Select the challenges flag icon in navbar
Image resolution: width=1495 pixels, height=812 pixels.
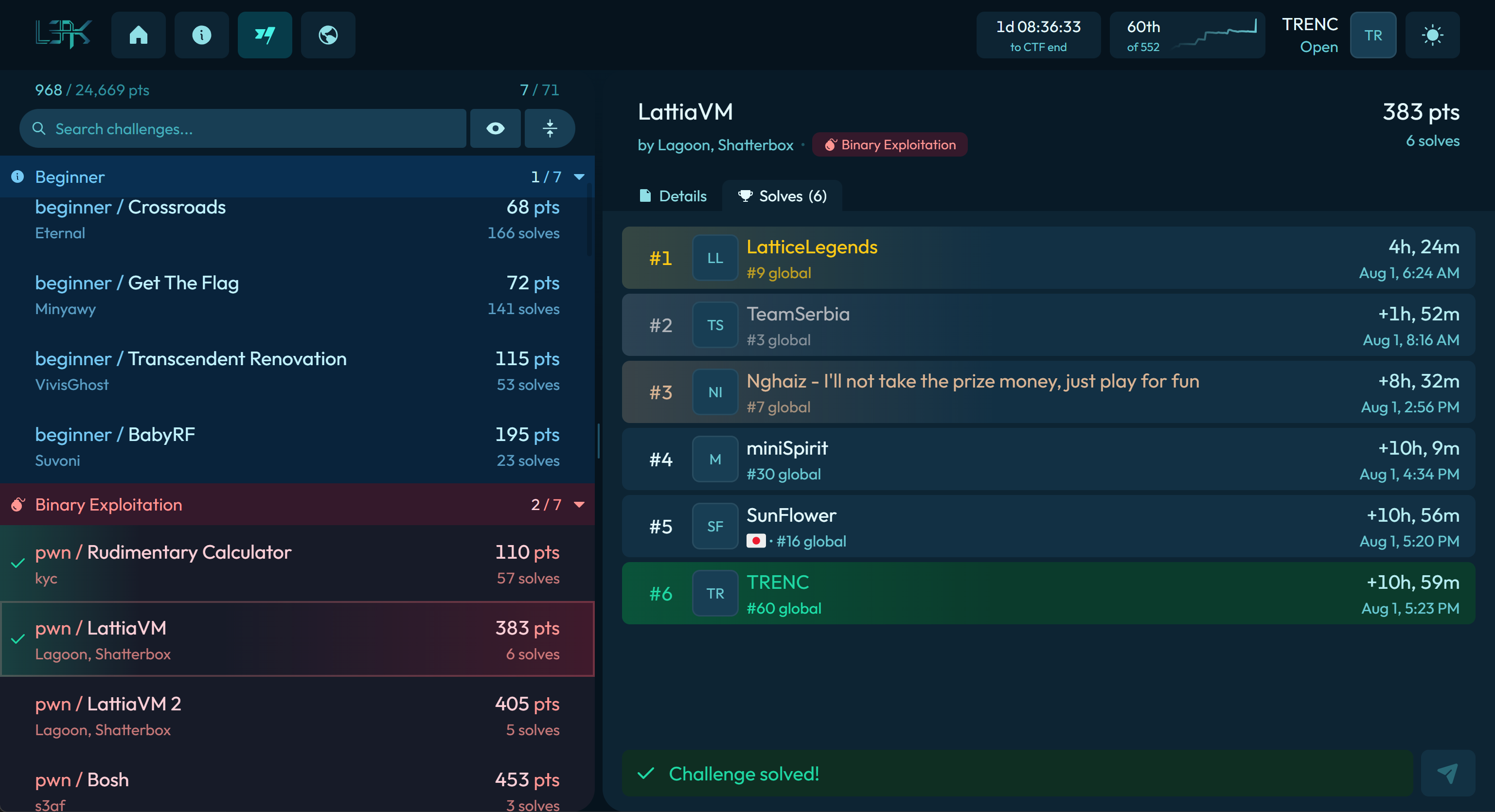[x=265, y=35]
